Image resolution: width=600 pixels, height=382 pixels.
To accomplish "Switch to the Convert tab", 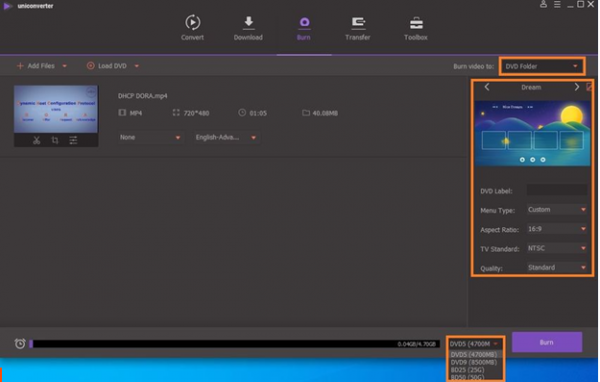I will click(192, 28).
